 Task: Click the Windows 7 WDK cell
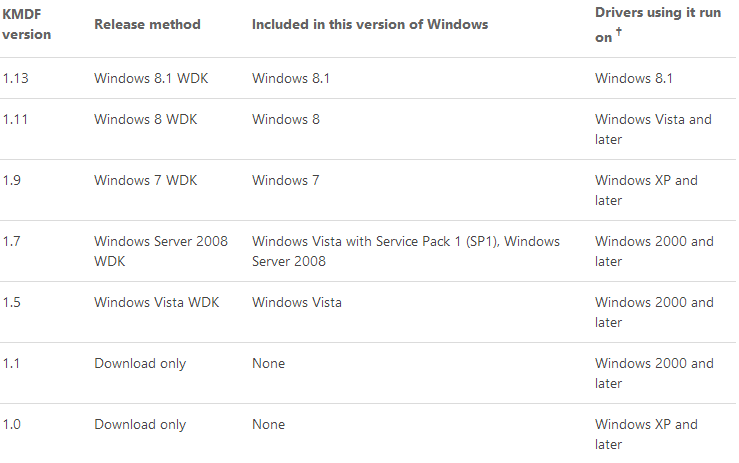point(146,180)
